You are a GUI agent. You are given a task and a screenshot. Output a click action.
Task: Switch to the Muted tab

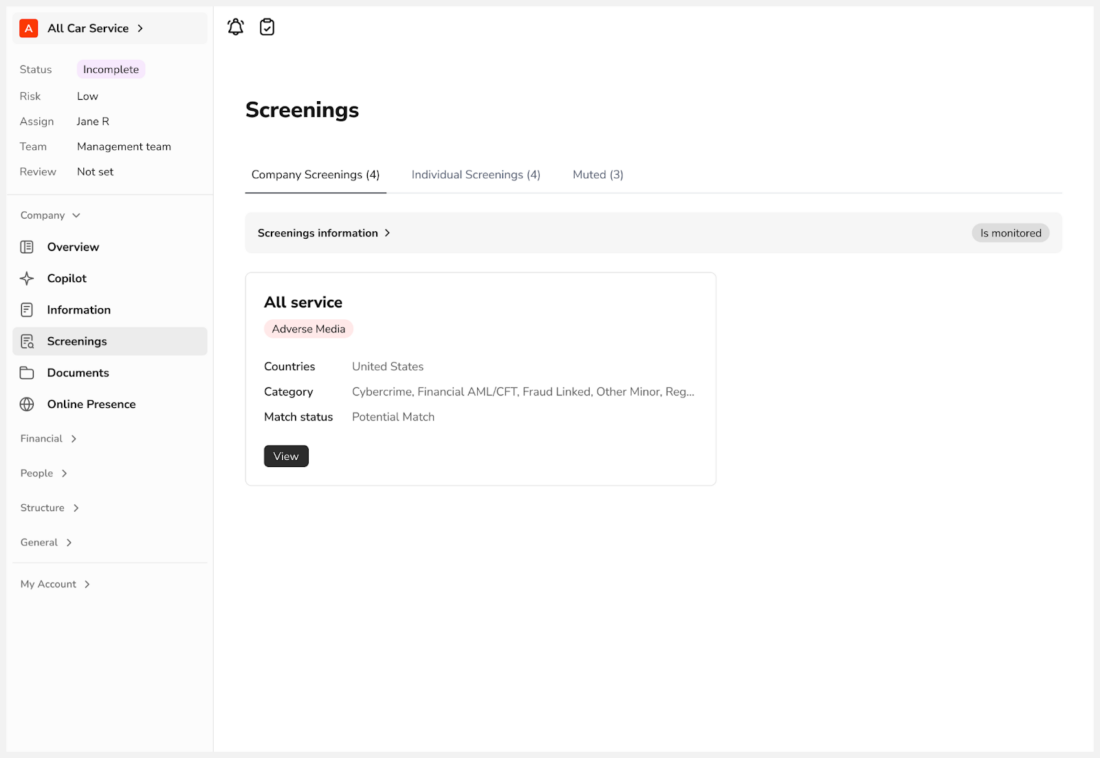coord(598,175)
